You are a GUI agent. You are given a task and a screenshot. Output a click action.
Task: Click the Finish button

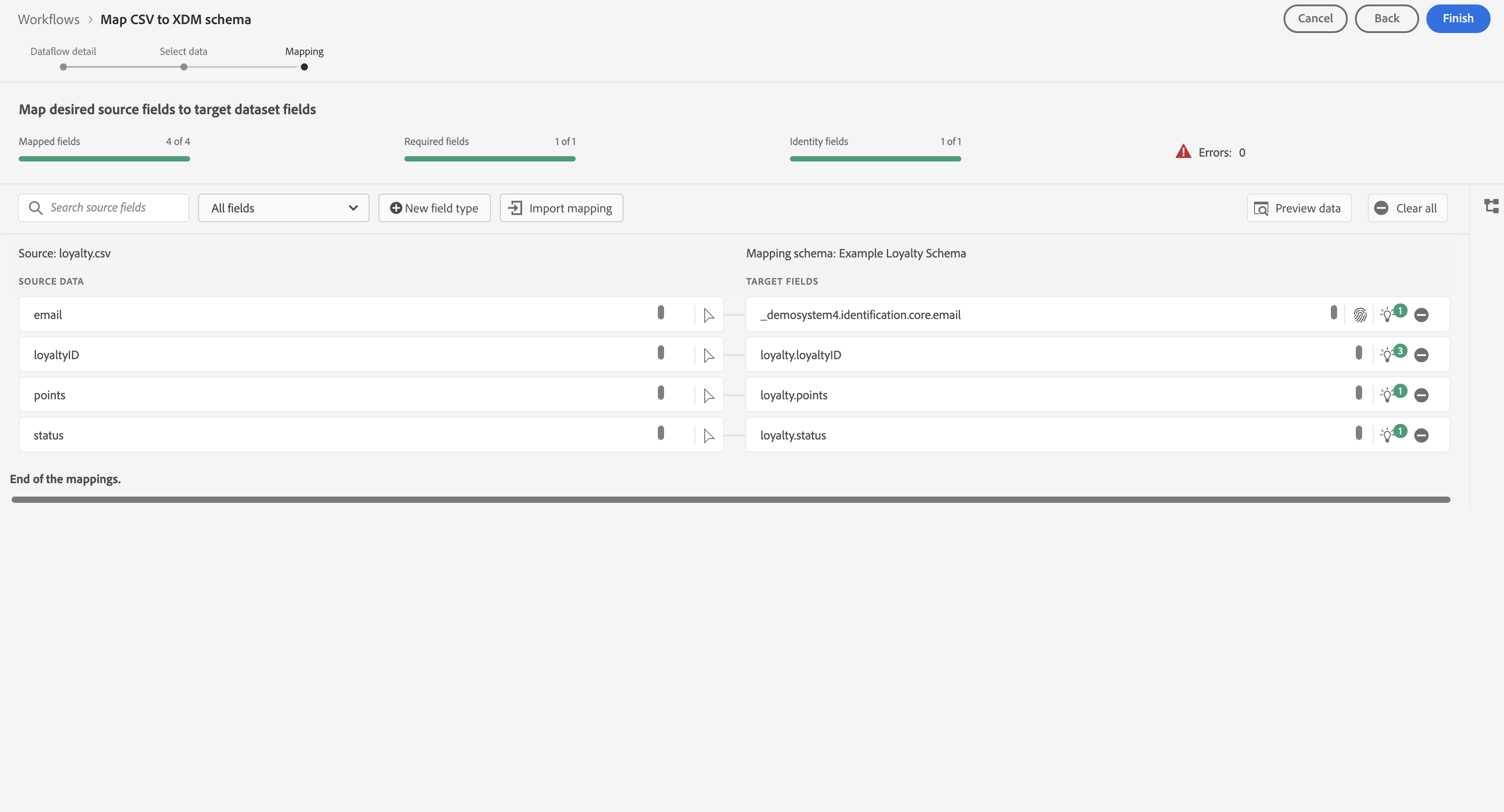tap(1457, 19)
